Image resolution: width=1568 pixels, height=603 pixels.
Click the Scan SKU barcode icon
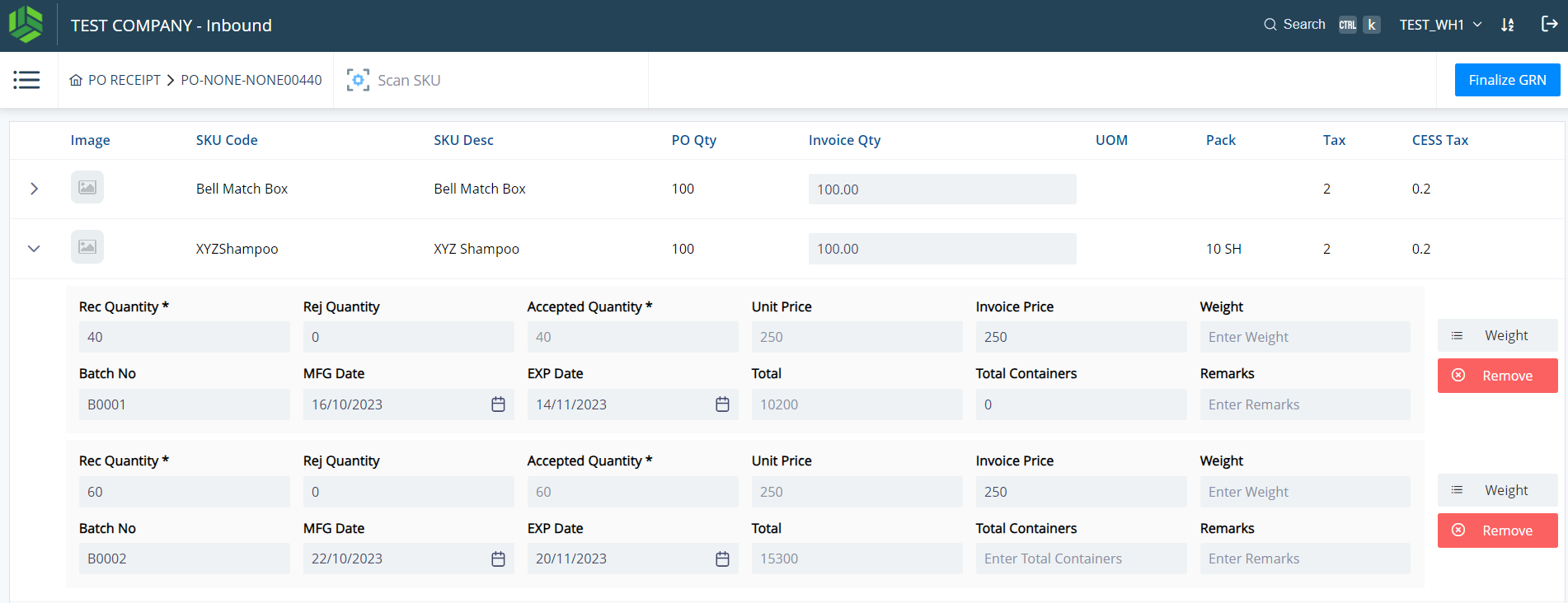(x=358, y=80)
